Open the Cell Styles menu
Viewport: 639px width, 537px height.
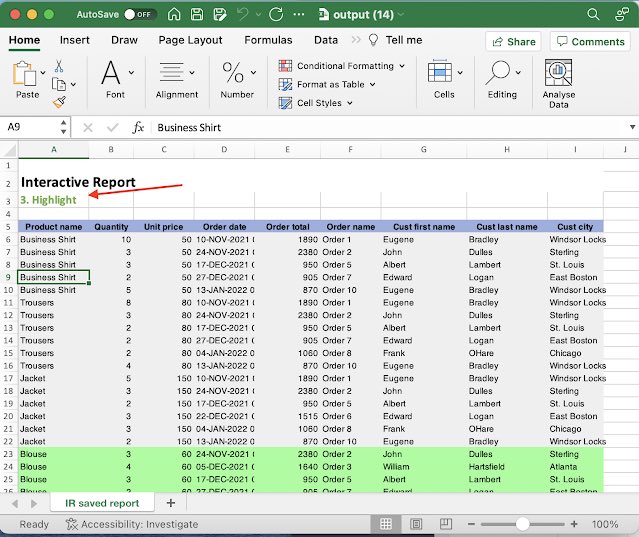click(x=315, y=103)
